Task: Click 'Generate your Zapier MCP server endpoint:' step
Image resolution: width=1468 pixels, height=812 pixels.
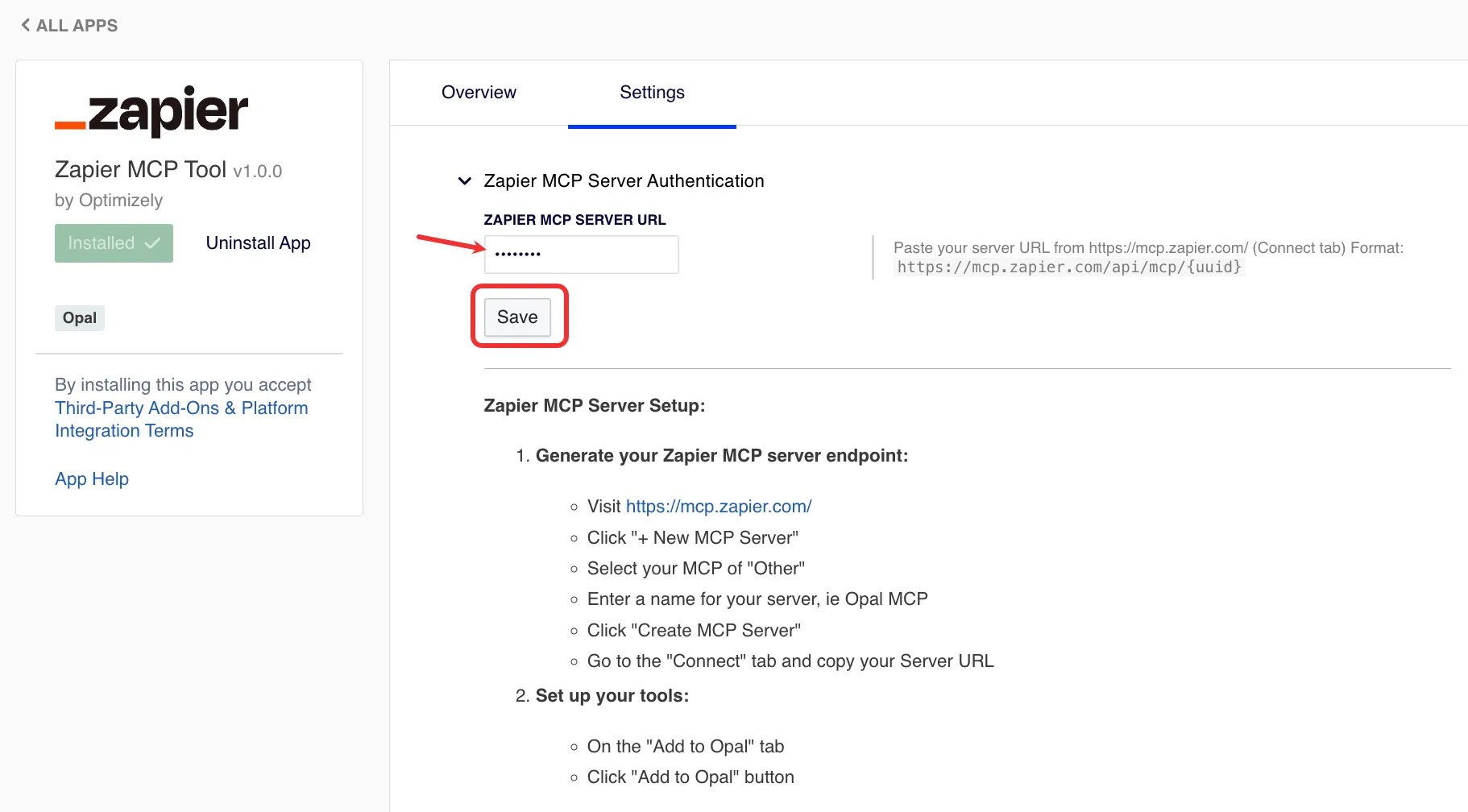Action: 722,456
